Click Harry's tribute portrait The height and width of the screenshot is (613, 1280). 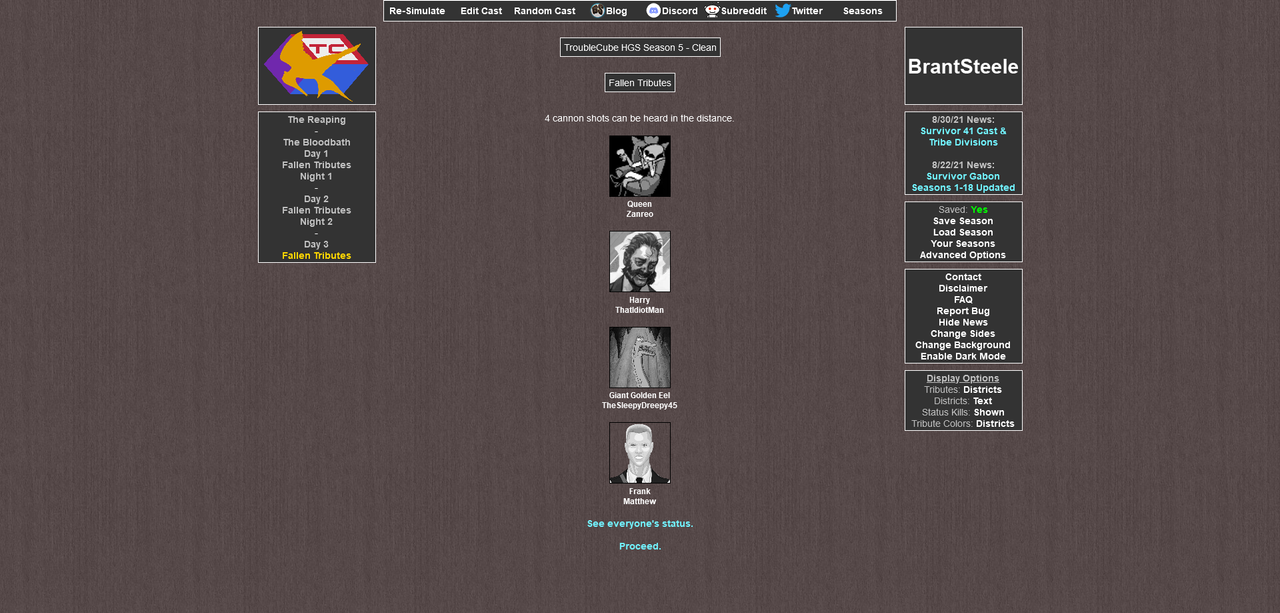click(640, 262)
